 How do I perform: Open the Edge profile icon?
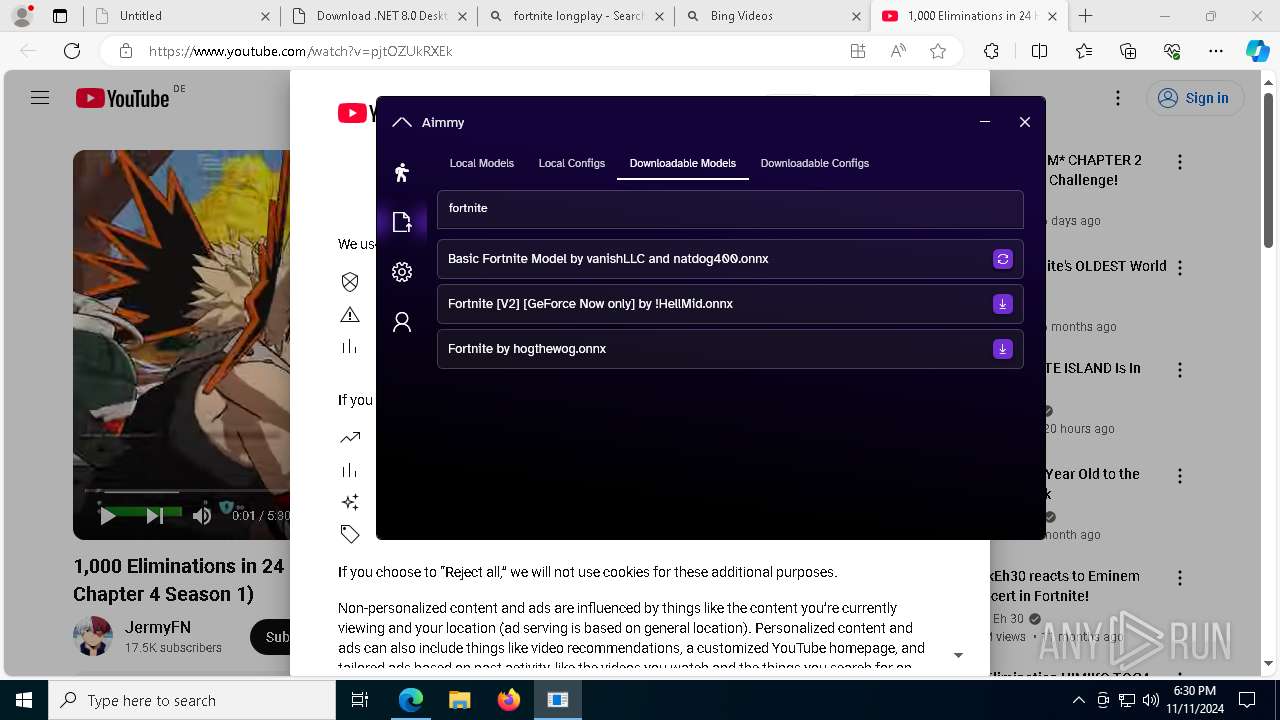(x=22, y=16)
